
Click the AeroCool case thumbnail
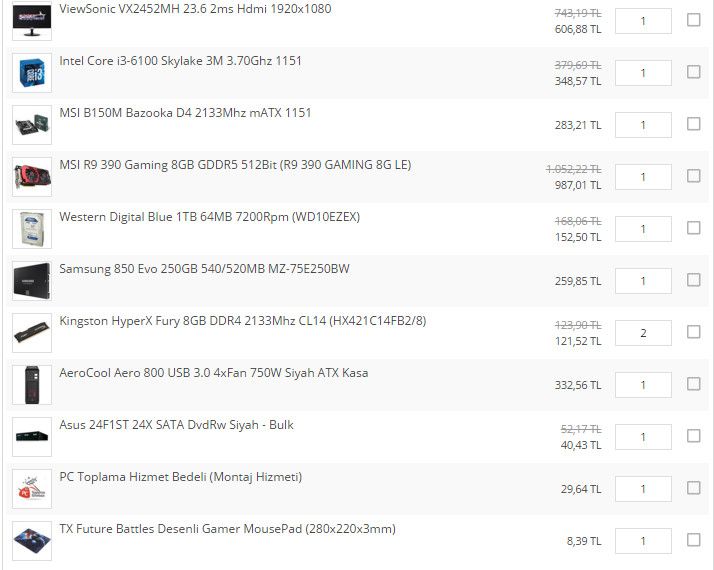click(32, 385)
